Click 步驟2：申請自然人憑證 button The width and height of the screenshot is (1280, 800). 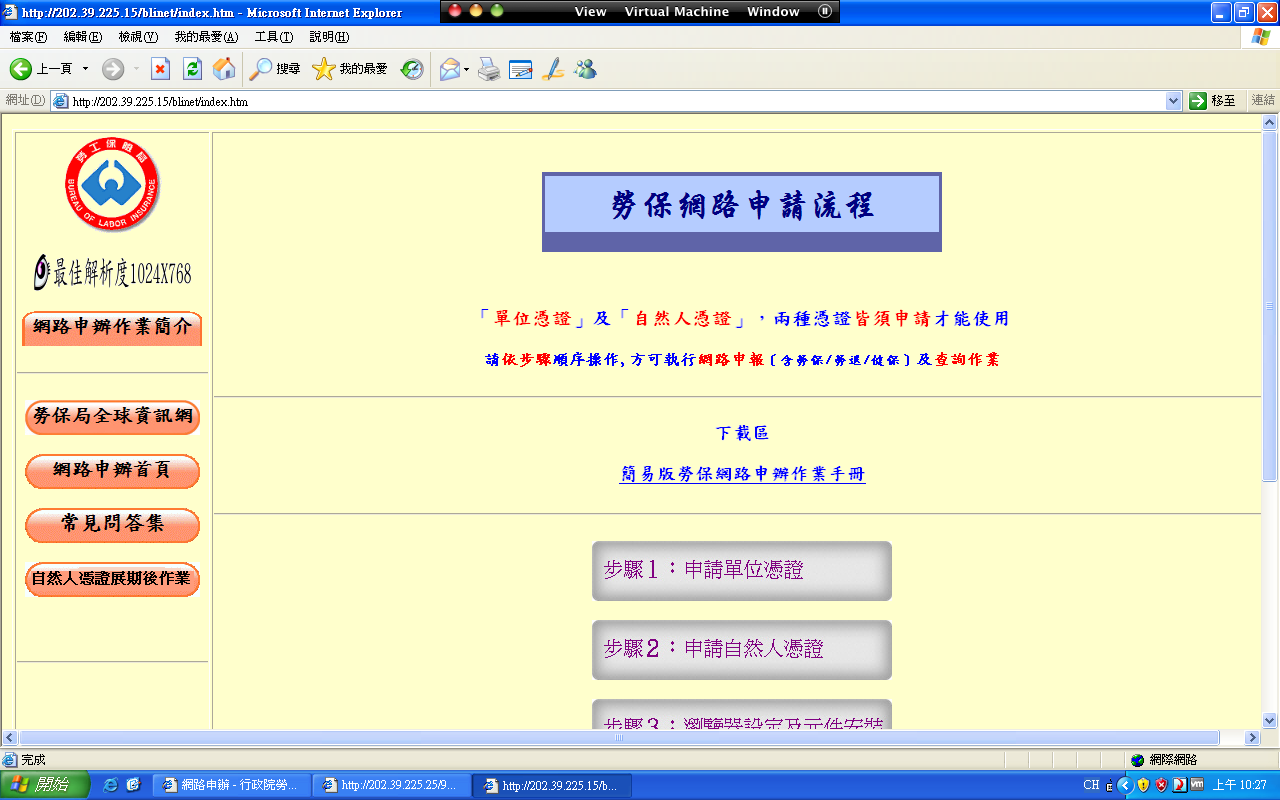click(742, 650)
